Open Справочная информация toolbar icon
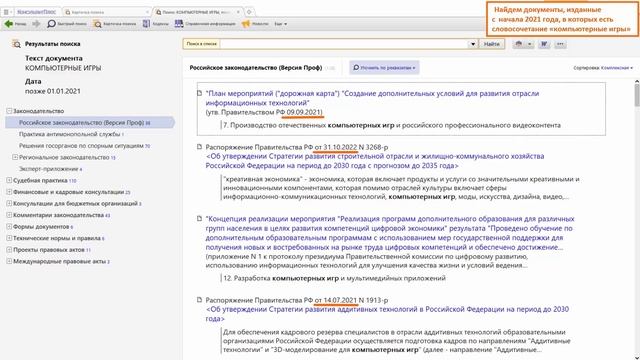Image resolution: width=640 pixels, height=360 pixels. point(179,24)
